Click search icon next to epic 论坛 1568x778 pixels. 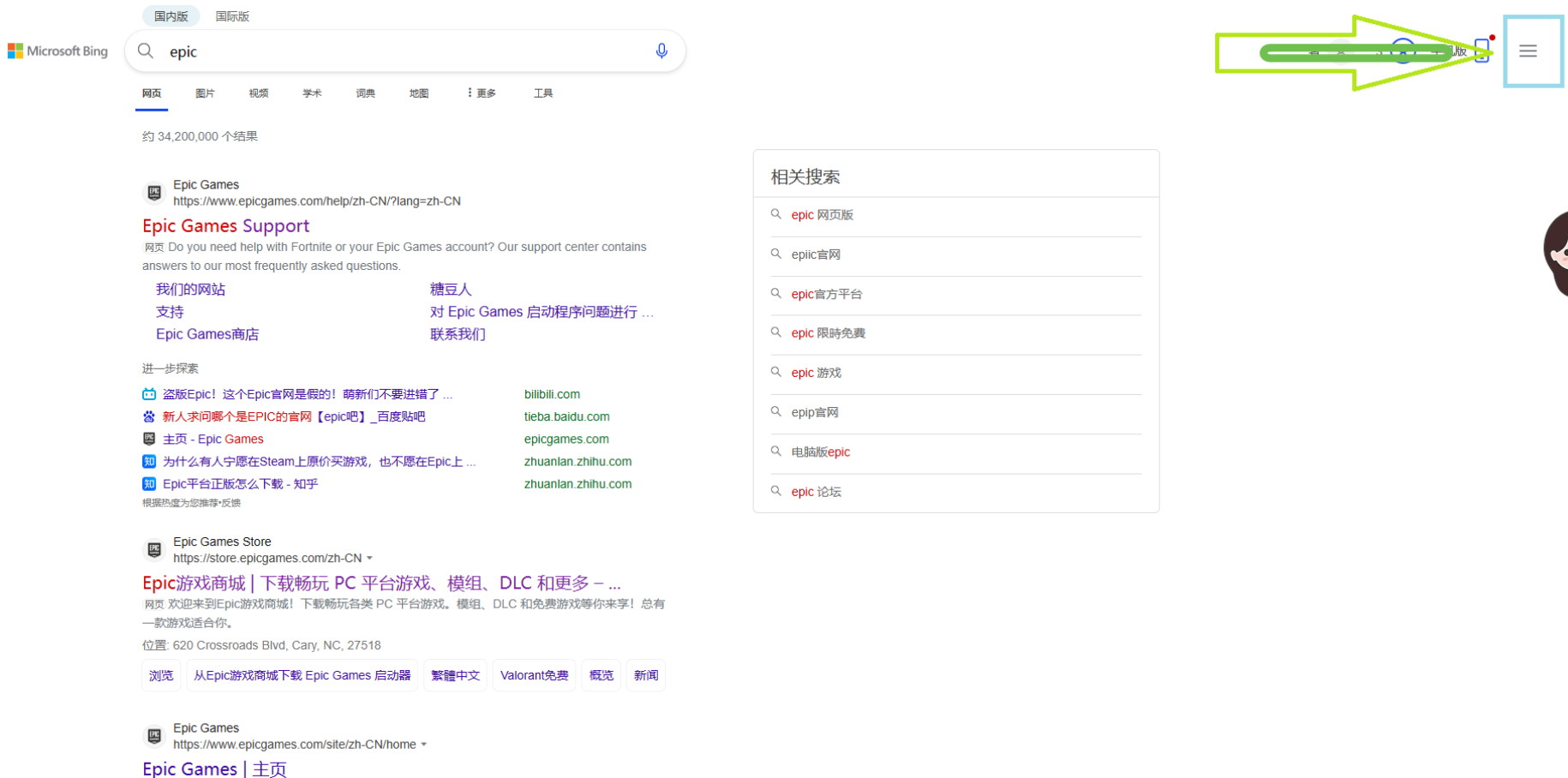775,491
